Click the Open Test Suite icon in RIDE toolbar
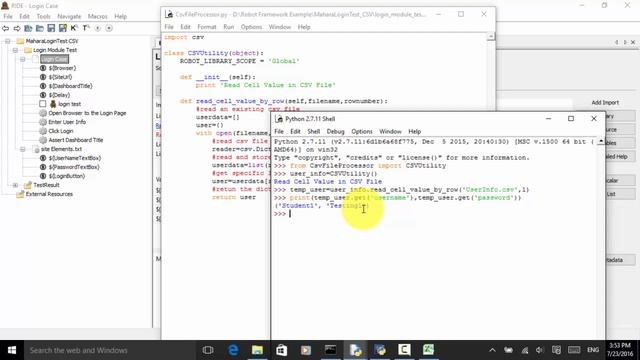This screenshot has width=640, height=360. (28, 28)
